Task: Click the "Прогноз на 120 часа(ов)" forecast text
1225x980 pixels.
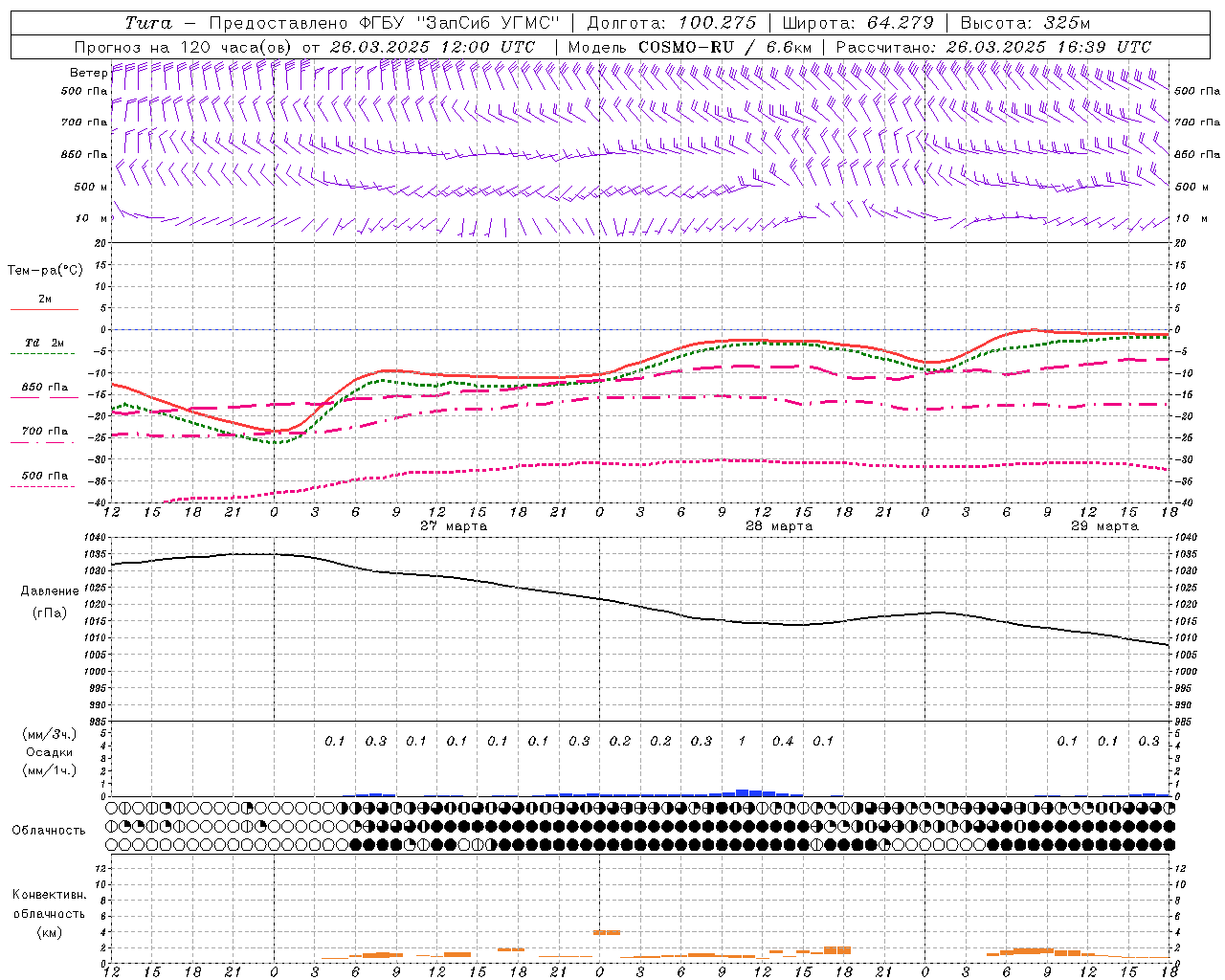Action: point(184,47)
